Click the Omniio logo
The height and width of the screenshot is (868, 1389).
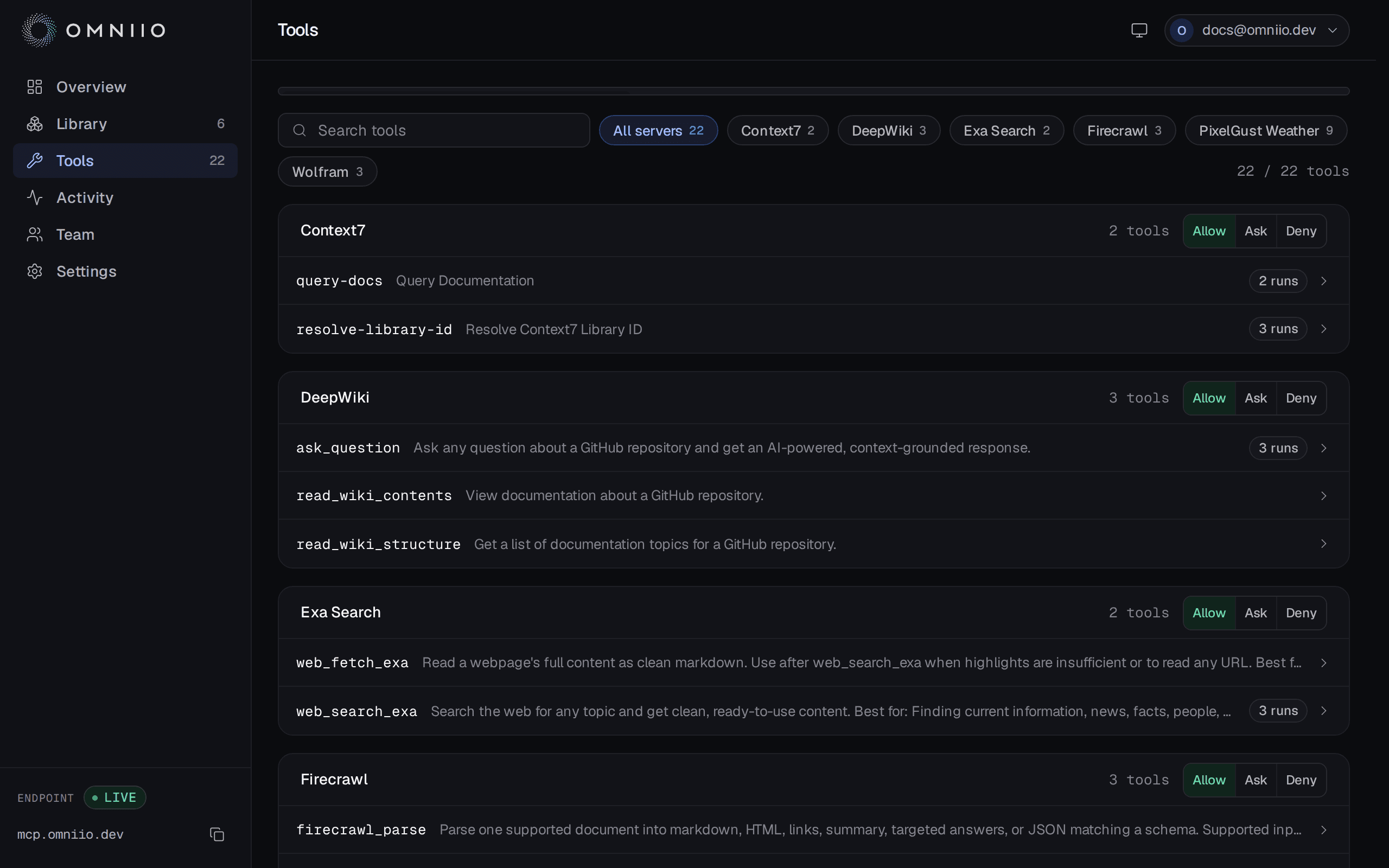tap(93, 30)
